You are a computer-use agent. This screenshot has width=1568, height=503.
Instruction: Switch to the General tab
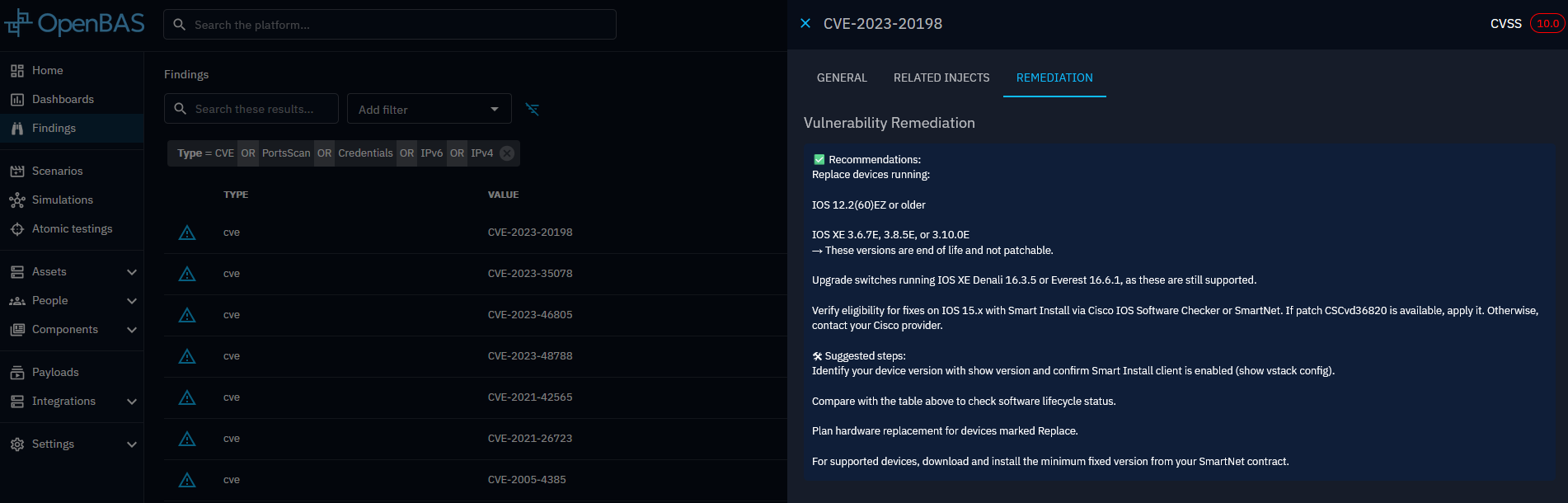coord(841,78)
